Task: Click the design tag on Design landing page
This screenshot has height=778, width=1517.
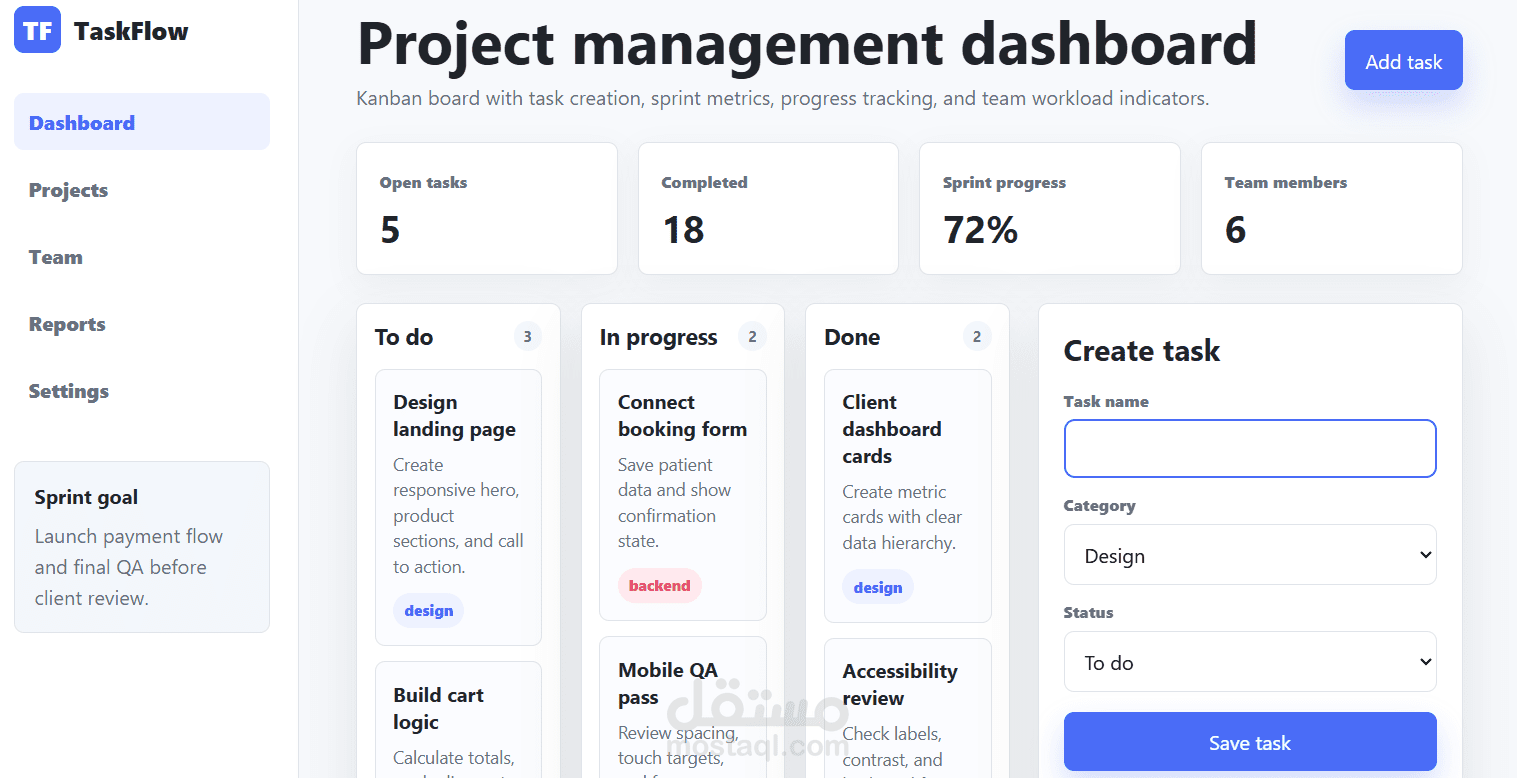Action: [x=429, y=610]
